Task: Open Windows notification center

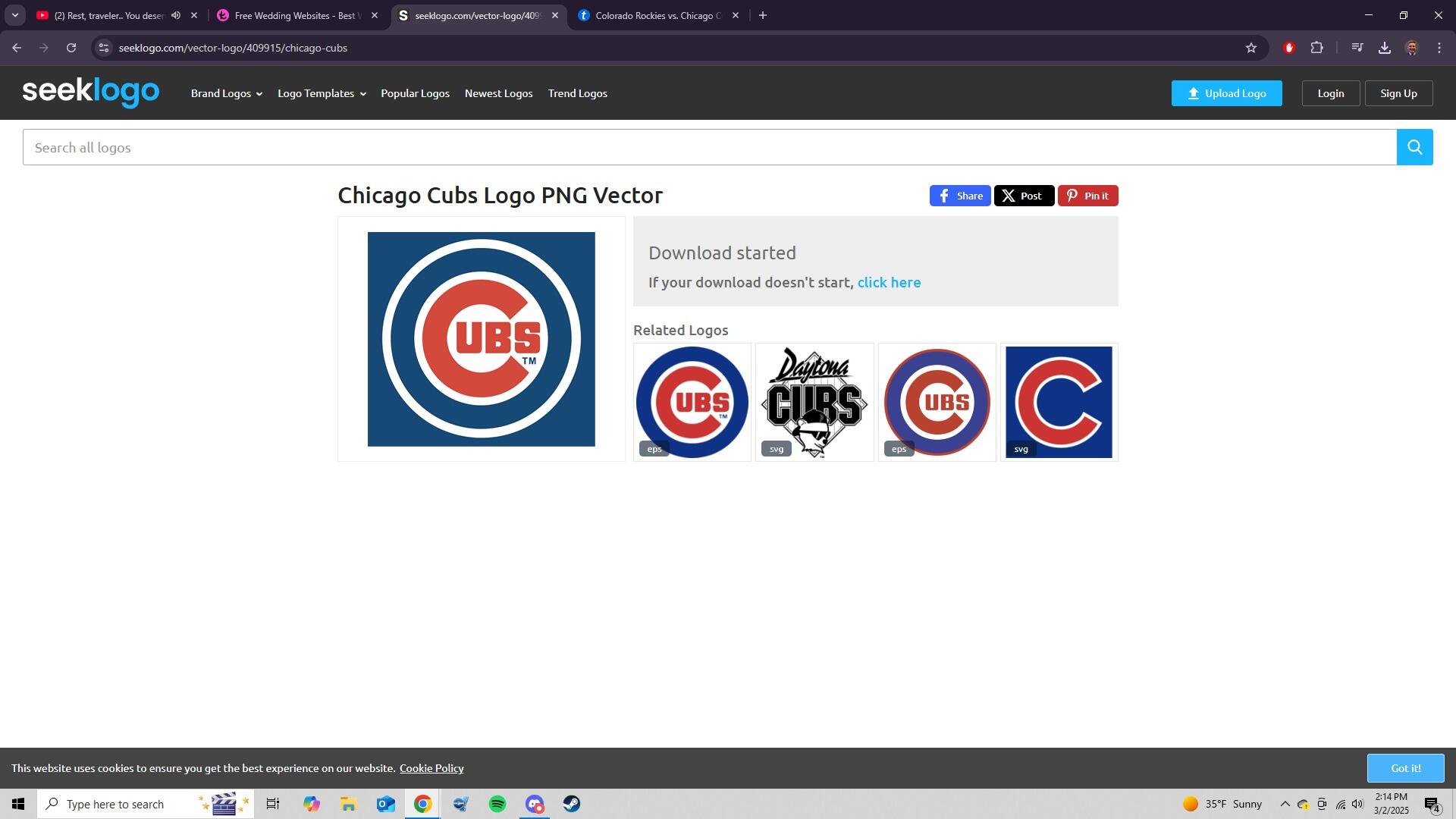Action: pyautogui.click(x=1432, y=804)
